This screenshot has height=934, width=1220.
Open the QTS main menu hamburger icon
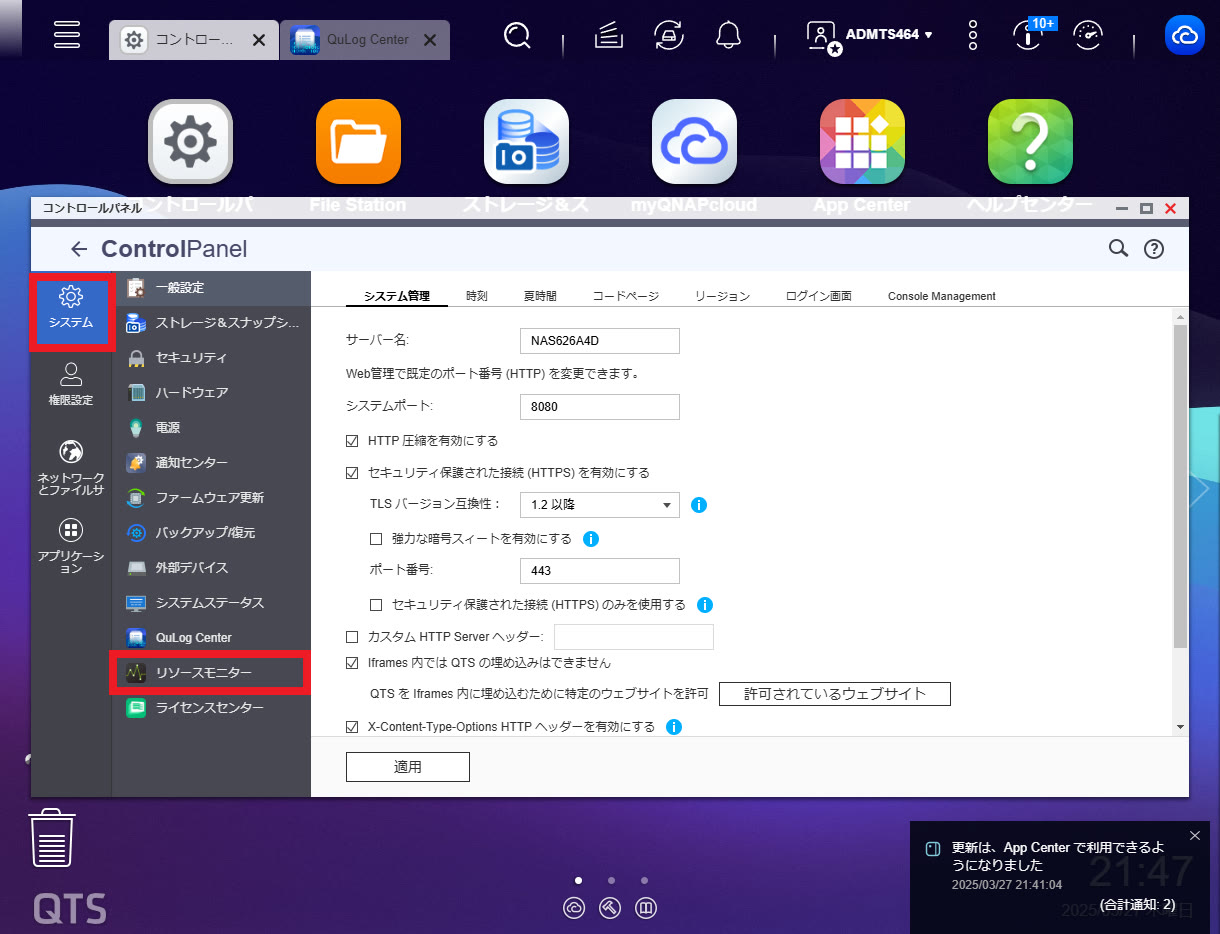(67, 36)
